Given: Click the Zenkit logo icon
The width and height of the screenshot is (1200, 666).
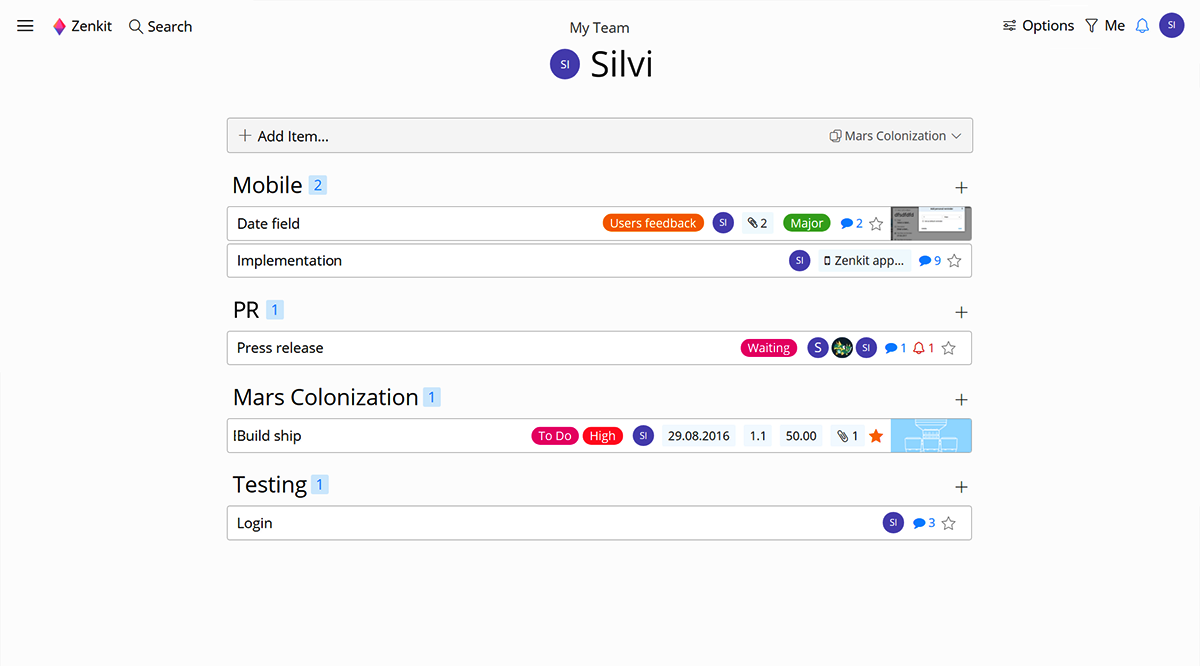Looking at the screenshot, I should coord(59,27).
